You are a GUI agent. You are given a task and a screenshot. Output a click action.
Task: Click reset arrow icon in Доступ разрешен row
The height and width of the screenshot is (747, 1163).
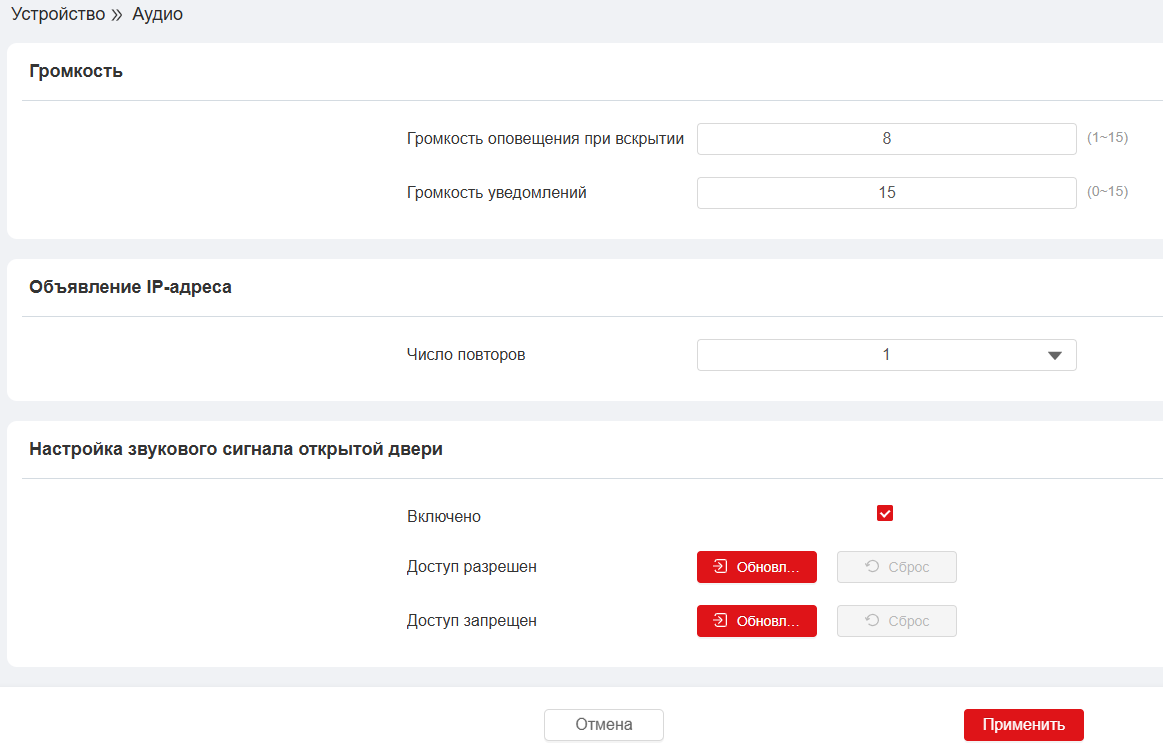point(872,567)
